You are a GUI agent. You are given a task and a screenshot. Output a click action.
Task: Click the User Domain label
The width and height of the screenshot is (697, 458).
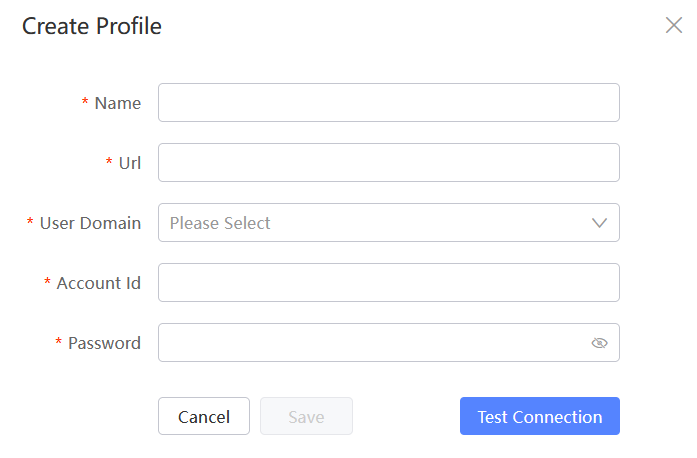click(90, 223)
